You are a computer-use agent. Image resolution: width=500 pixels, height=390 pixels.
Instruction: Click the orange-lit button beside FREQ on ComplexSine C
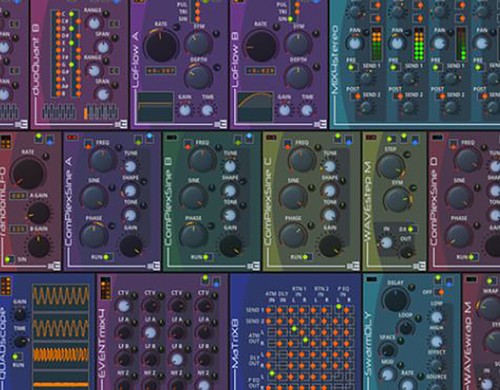[x=288, y=144]
